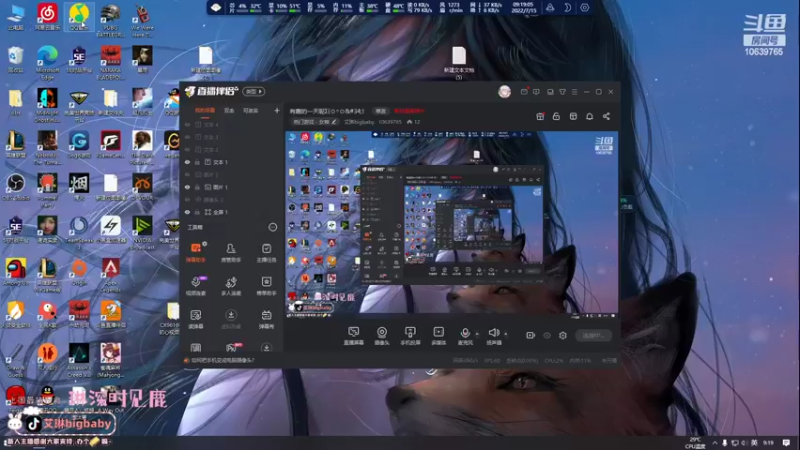The width and height of the screenshot is (800, 450).
Task: Open the message icon with red dot in title bar
Action: pos(524,92)
